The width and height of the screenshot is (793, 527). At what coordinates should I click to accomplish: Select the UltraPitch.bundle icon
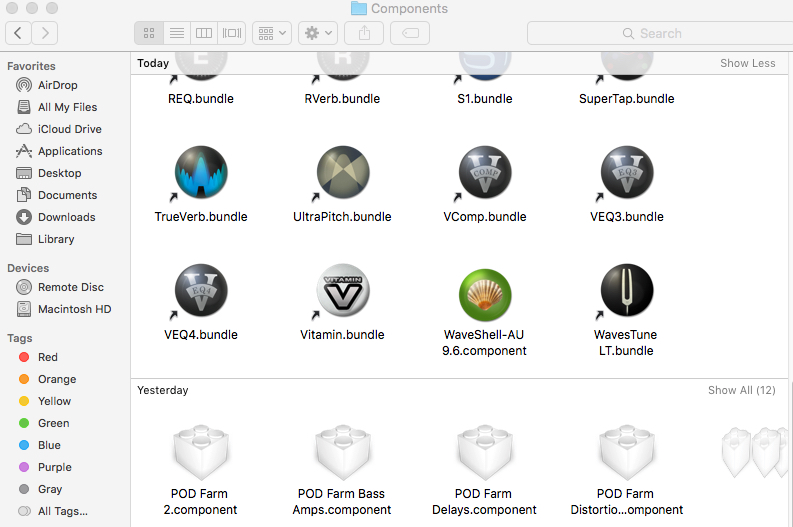pos(343,172)
